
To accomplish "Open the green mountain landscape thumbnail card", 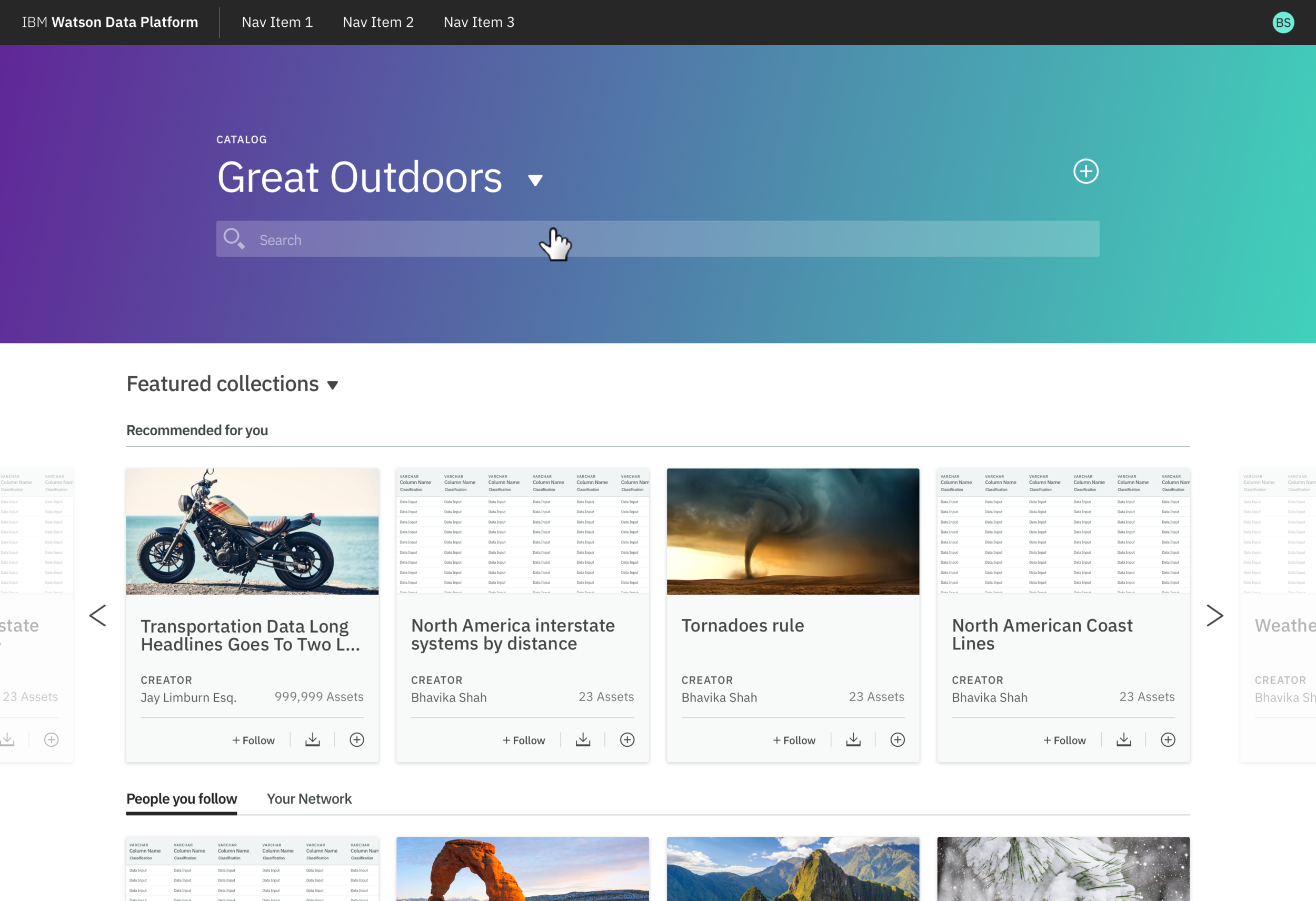I will coord(793,869).
